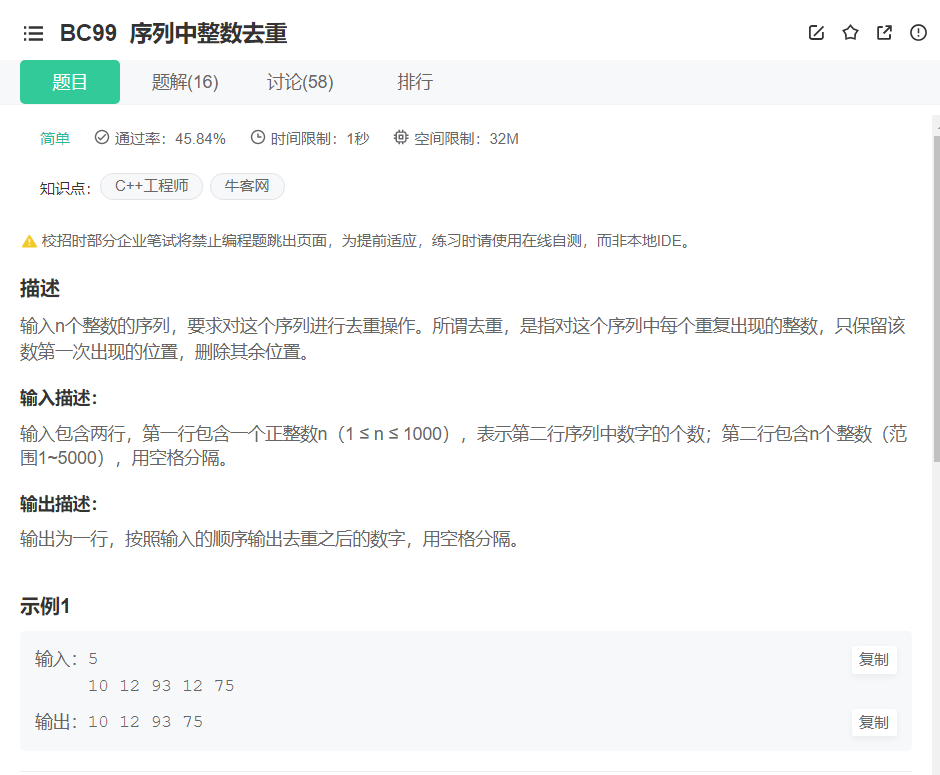
Task: Click the 牛客网 knowledge tag
Action: pos(246,187)
